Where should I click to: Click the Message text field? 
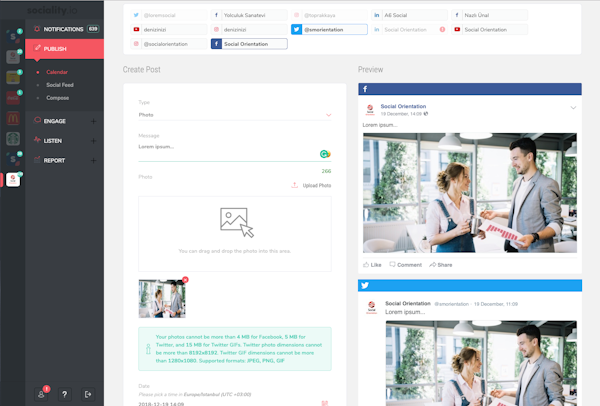pyautogui.click(x=235, y=152)
